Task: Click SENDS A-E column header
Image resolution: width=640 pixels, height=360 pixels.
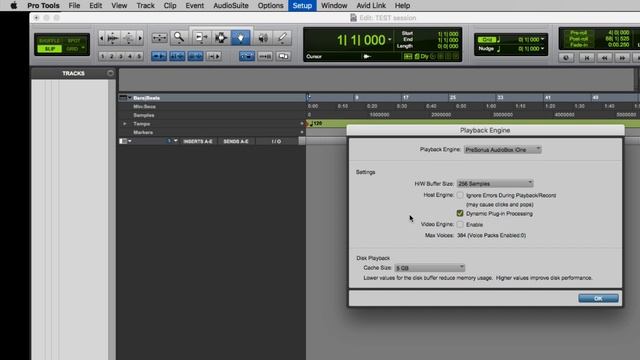Action: tap(236, 141)
